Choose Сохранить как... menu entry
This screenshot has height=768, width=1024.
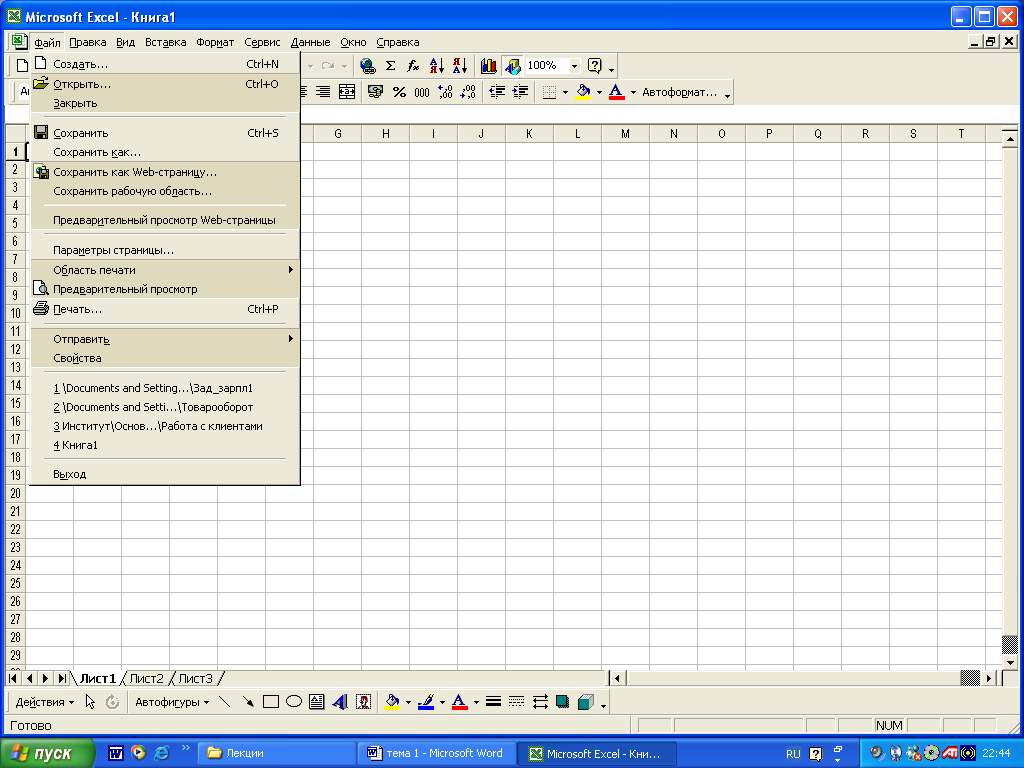click(x=165, y=152)
